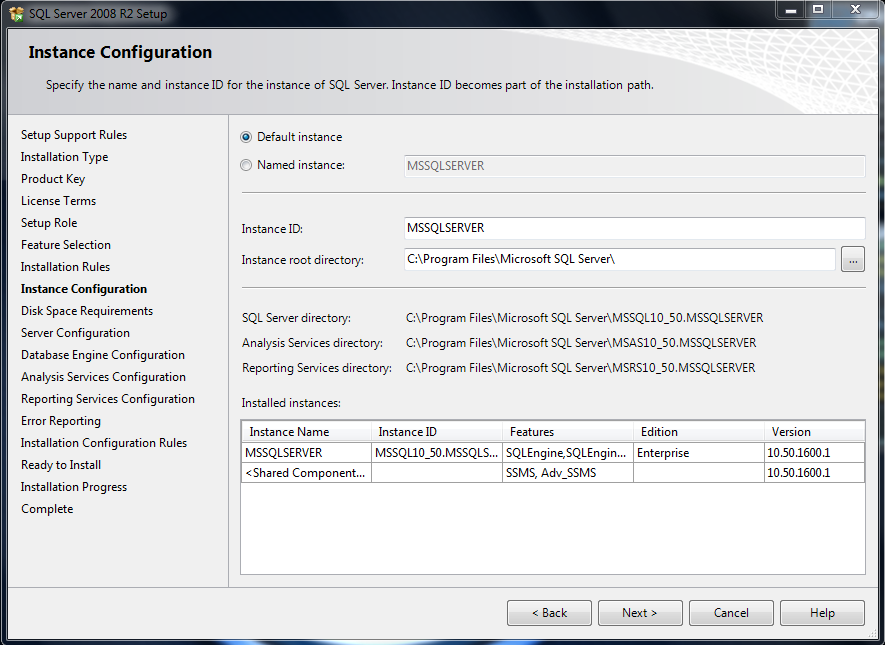Click the Installation Configuration Rules step
The image size is (885, 645).
tap(104, 443)
